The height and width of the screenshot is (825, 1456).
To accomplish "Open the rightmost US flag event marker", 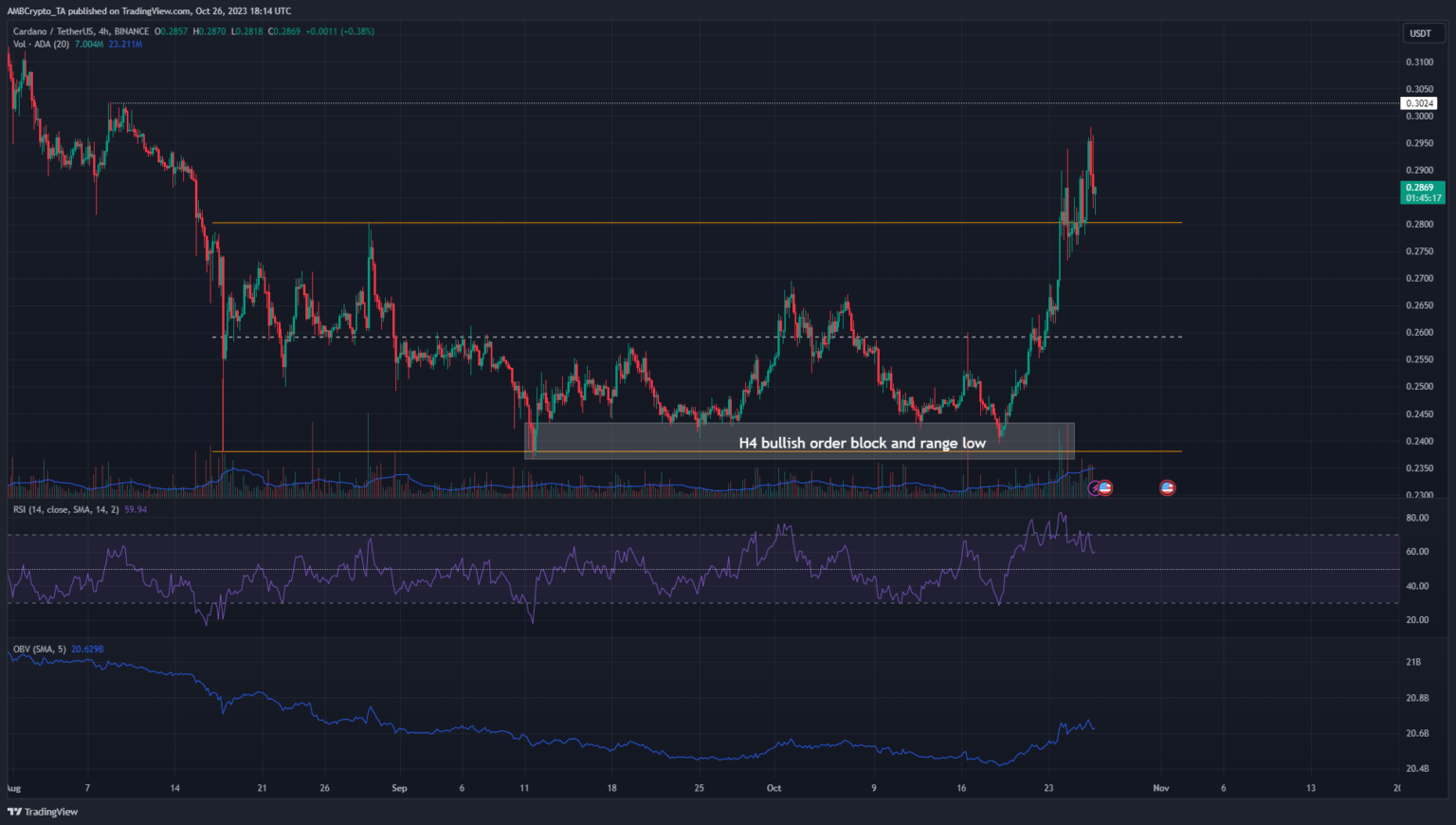I will point(1168,488).
